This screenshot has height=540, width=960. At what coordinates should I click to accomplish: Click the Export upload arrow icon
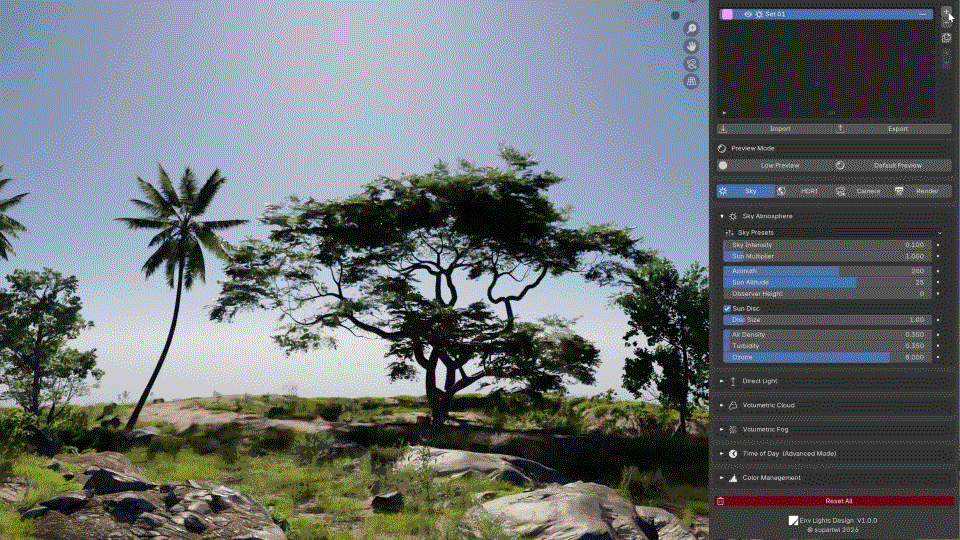[x=841, y=129]
